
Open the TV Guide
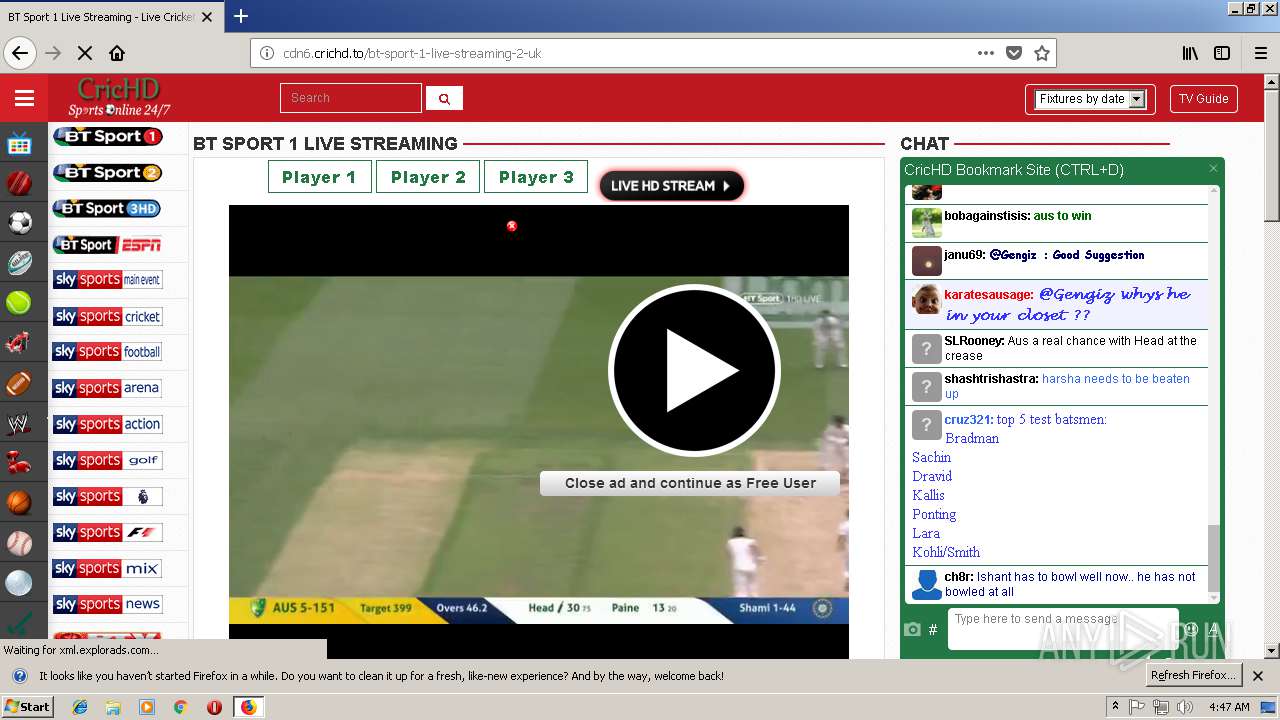coord(1203,99)
